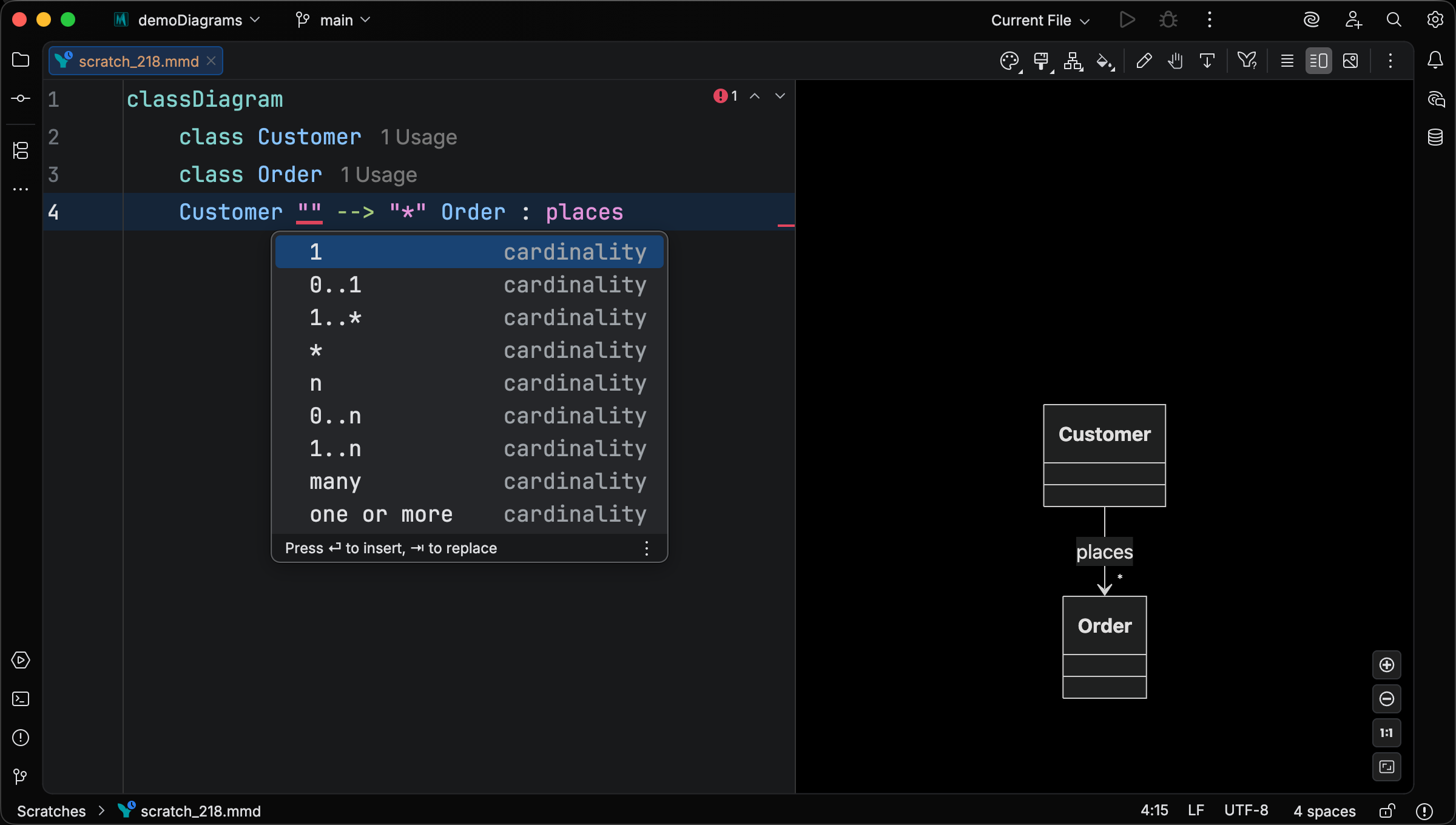The width and height of the screenshot is (1456, 825).
Task: Select cardinality option one or more
Action: pyautogui.click(x=470, y=514)
